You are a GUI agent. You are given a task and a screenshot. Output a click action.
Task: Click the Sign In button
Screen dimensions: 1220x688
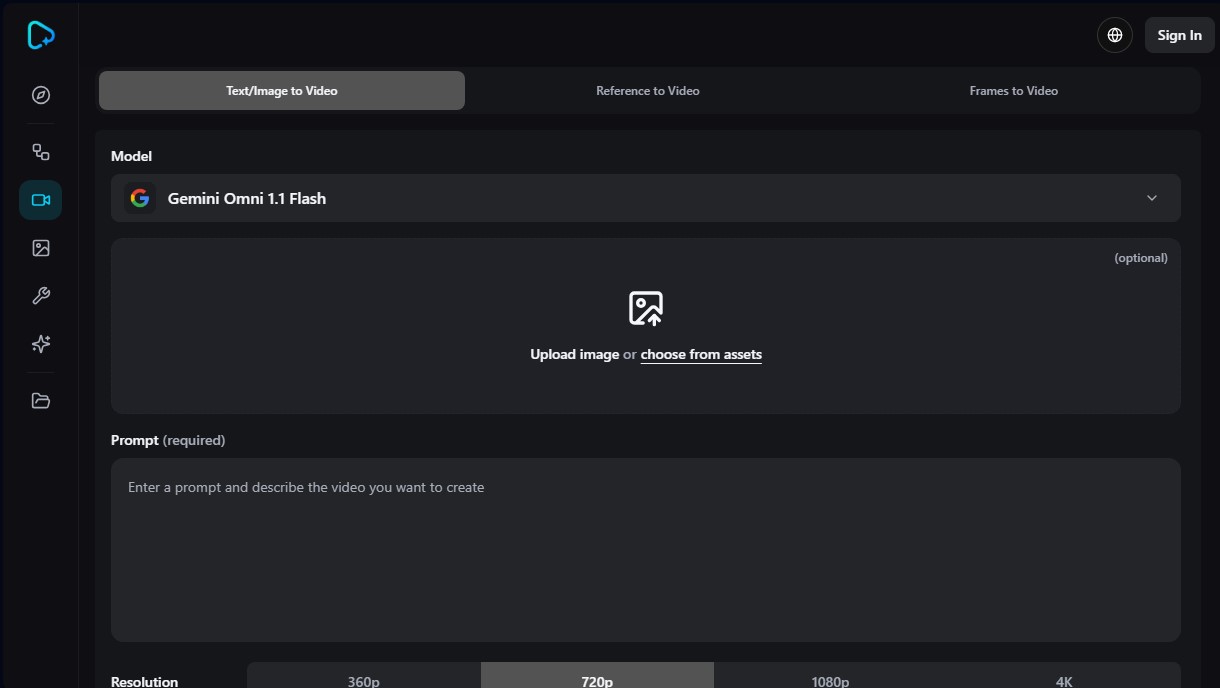1180,35
